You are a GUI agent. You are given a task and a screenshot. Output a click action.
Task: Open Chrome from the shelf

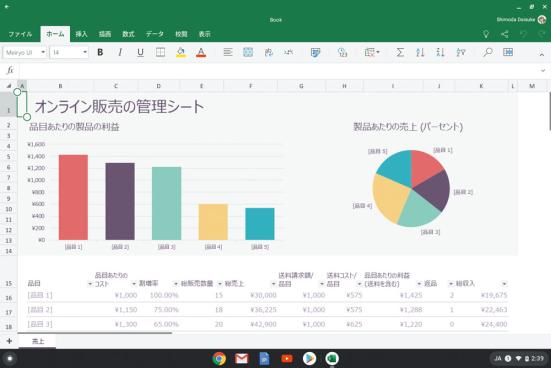click(219, 359)
